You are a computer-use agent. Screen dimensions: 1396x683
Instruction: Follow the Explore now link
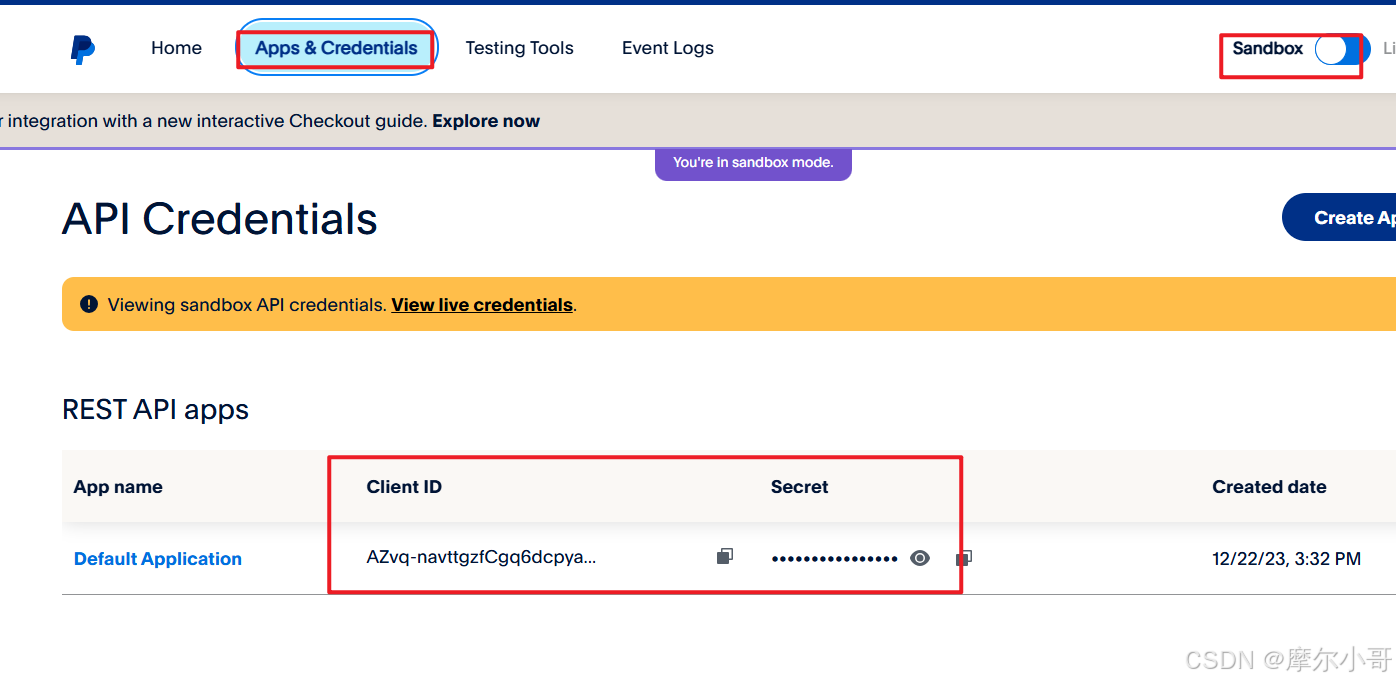[x=486, y=121]
